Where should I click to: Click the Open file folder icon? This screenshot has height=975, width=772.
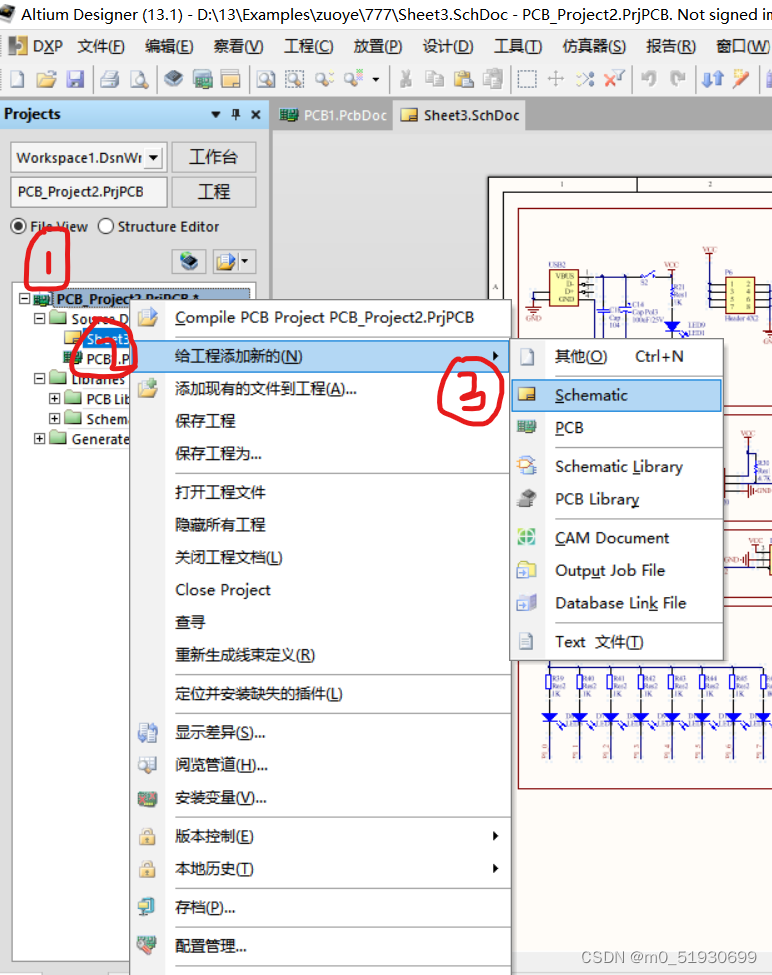(46, 79)
